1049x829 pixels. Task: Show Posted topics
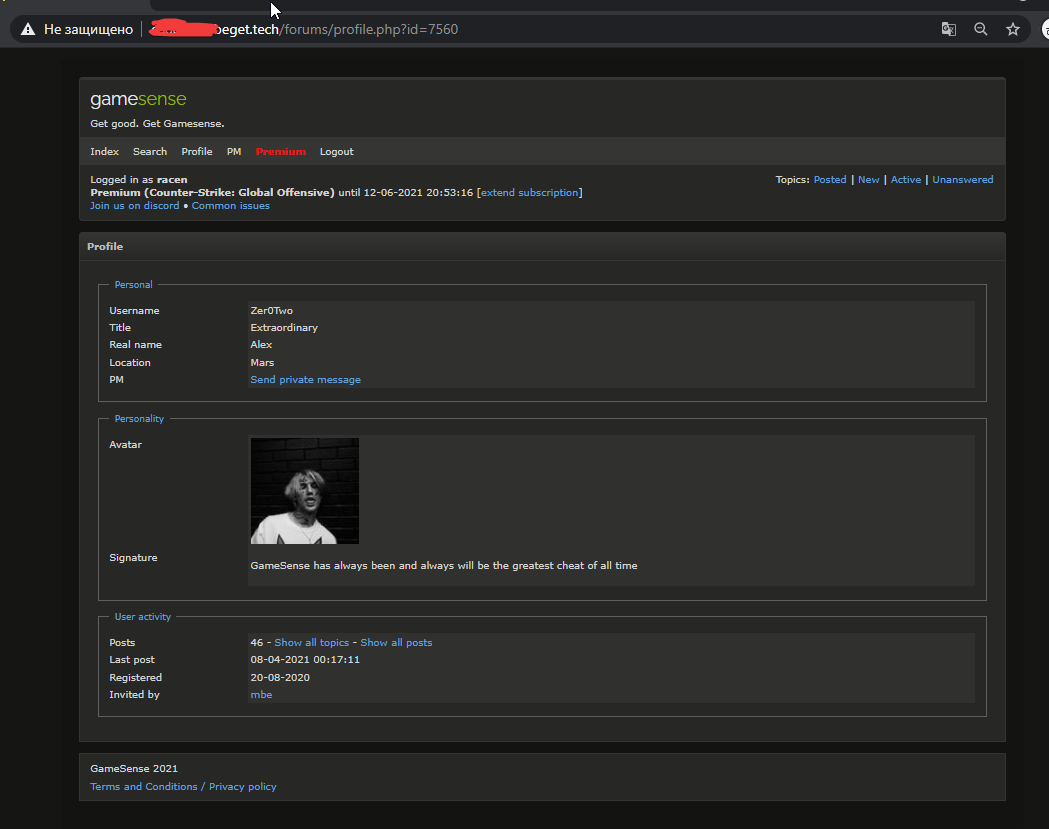tap(830, 179)
